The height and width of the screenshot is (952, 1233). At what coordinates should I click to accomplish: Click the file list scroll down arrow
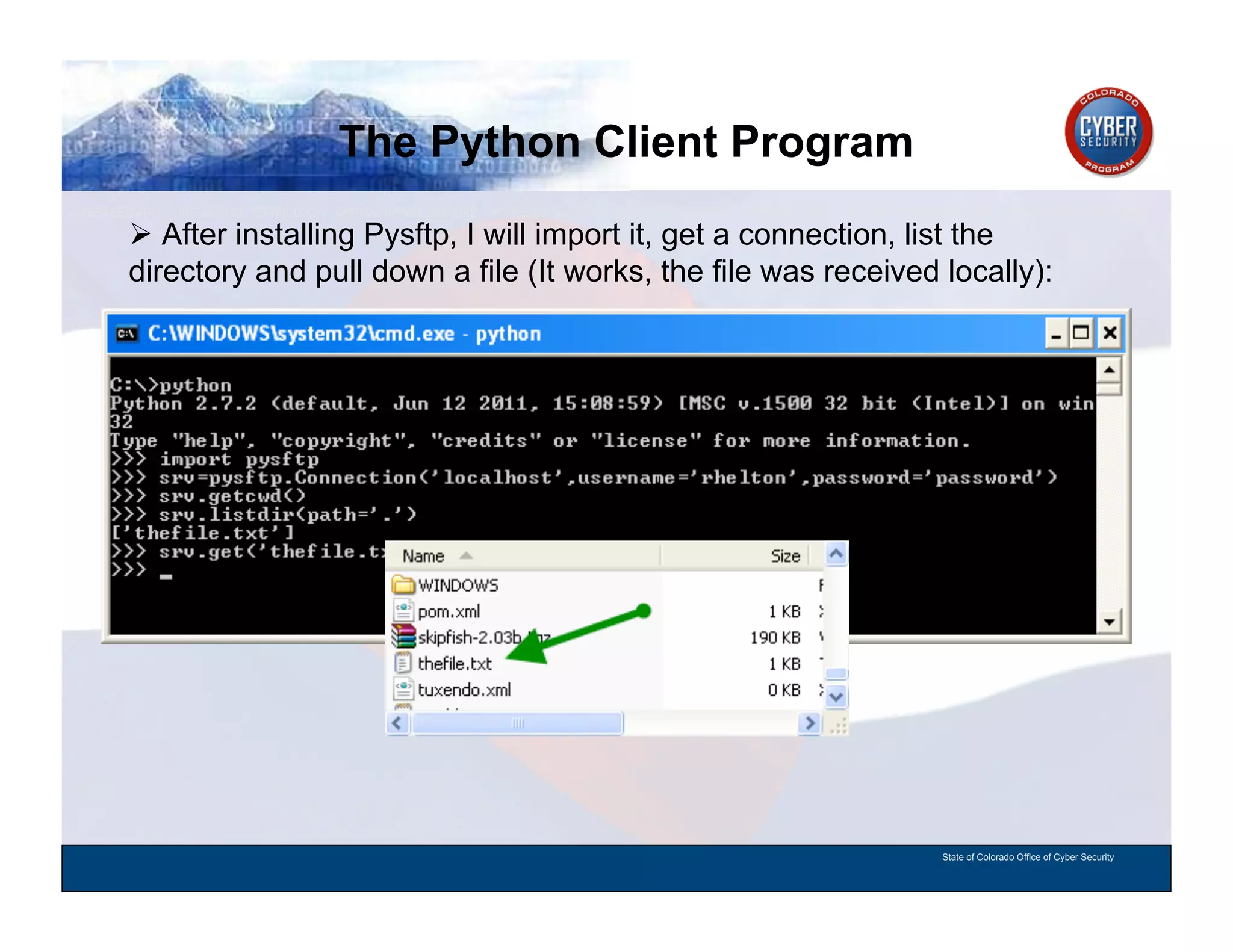click(x=836, y=697)
